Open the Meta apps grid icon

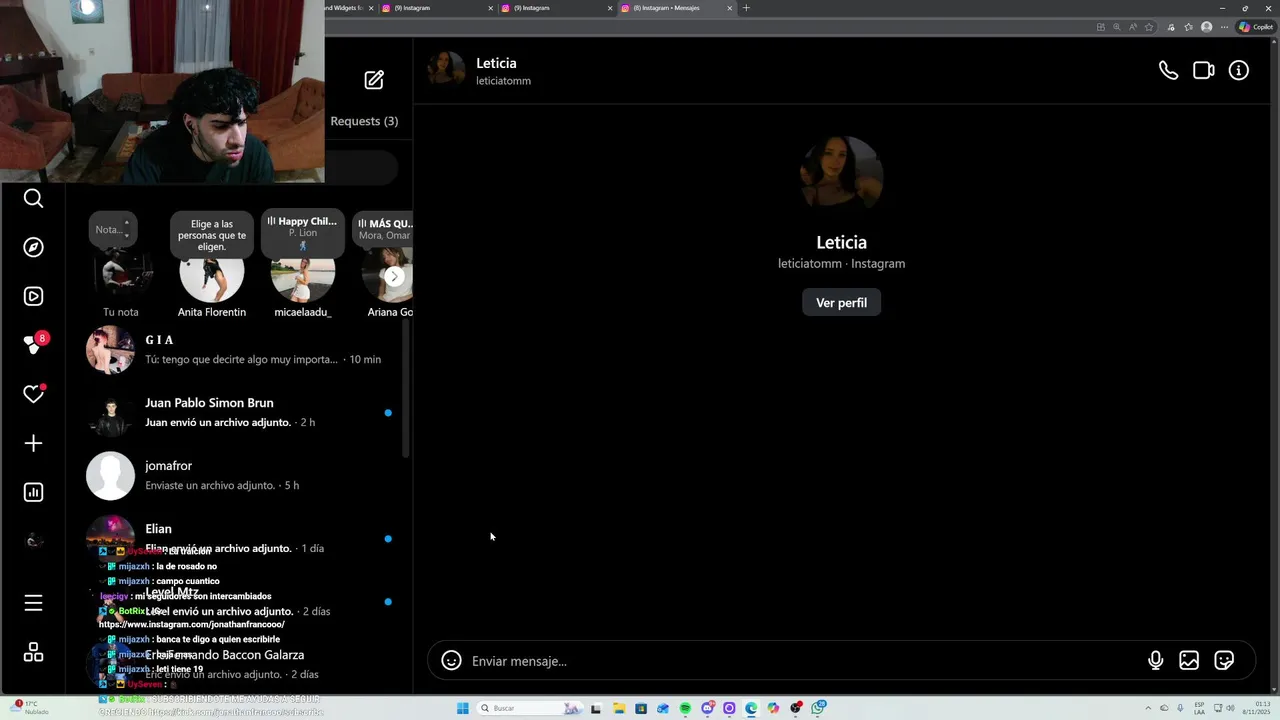(33, 652)
